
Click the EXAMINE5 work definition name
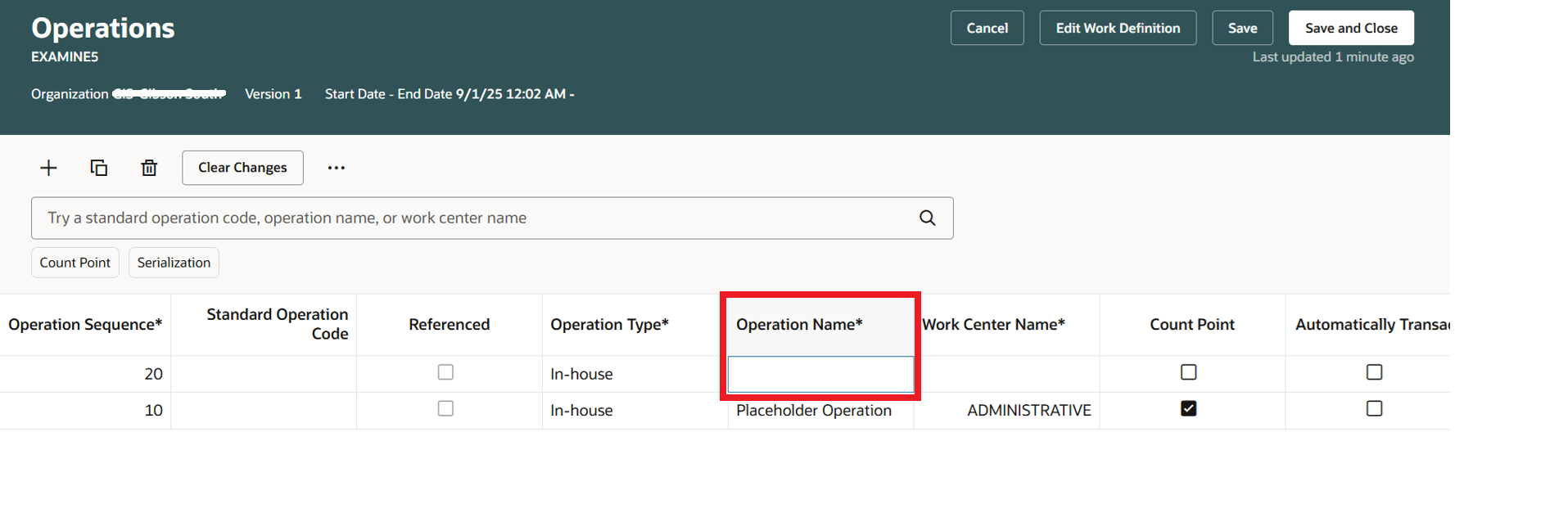65,56
